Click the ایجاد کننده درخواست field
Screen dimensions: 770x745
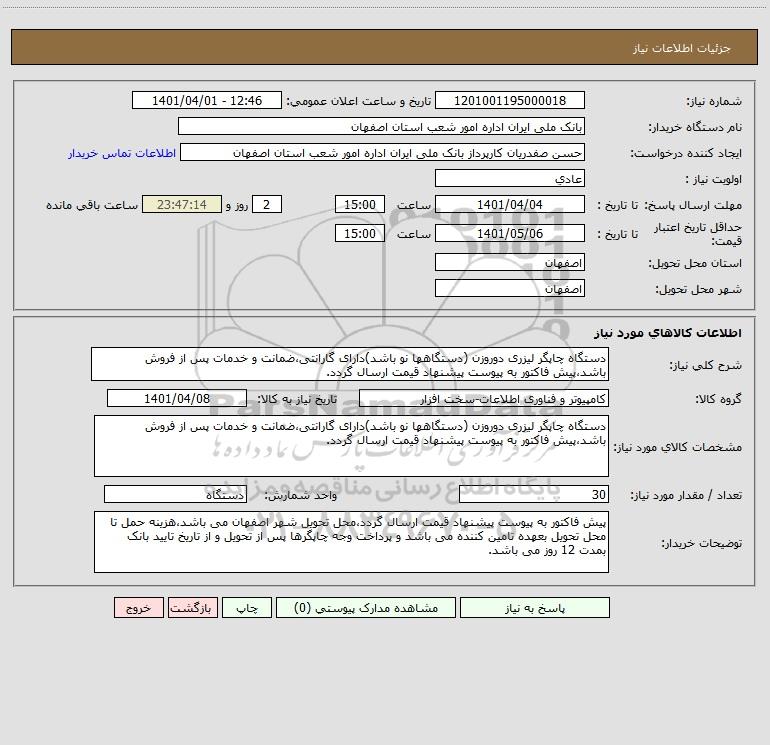click(x=383, y=153)
